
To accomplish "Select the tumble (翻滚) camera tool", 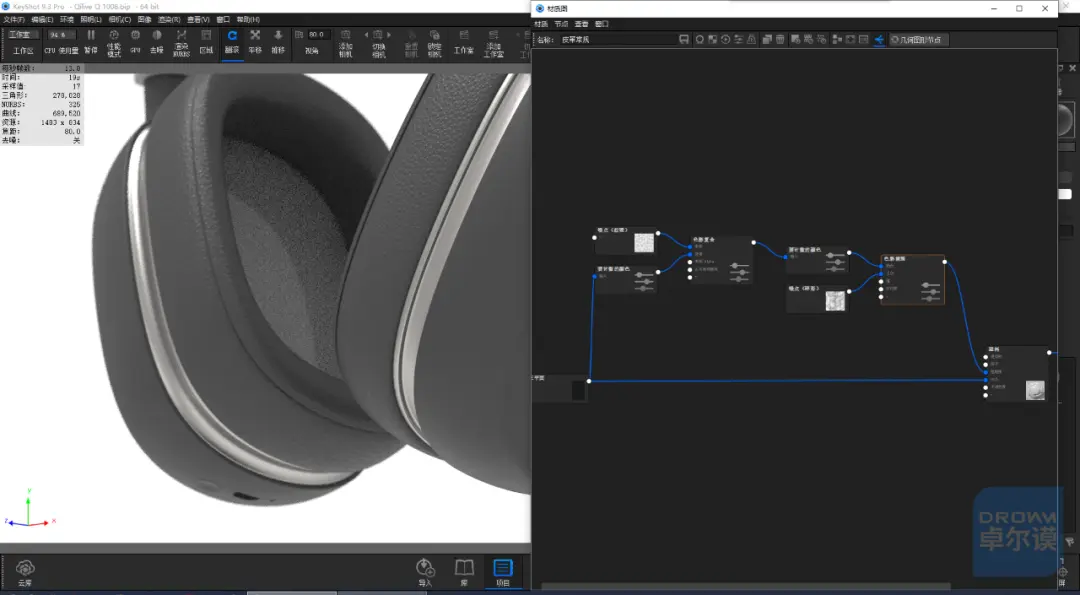I will click(232, 41).
